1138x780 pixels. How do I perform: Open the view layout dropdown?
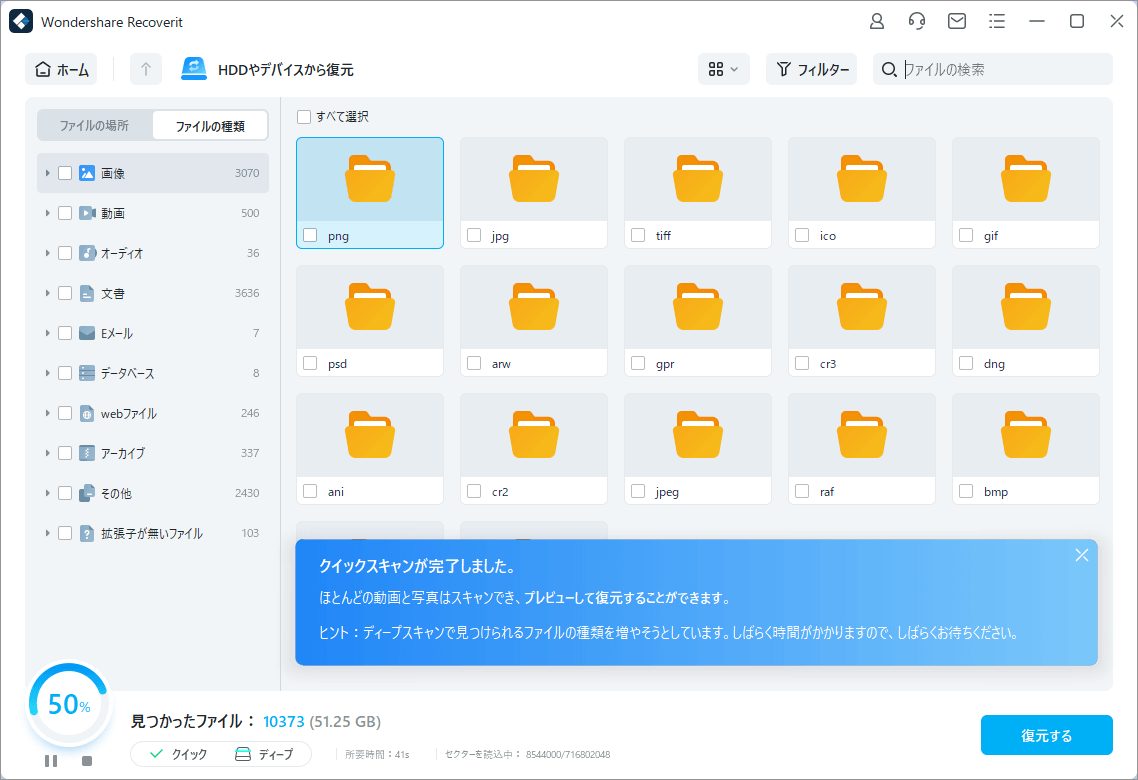pos(723,69)
